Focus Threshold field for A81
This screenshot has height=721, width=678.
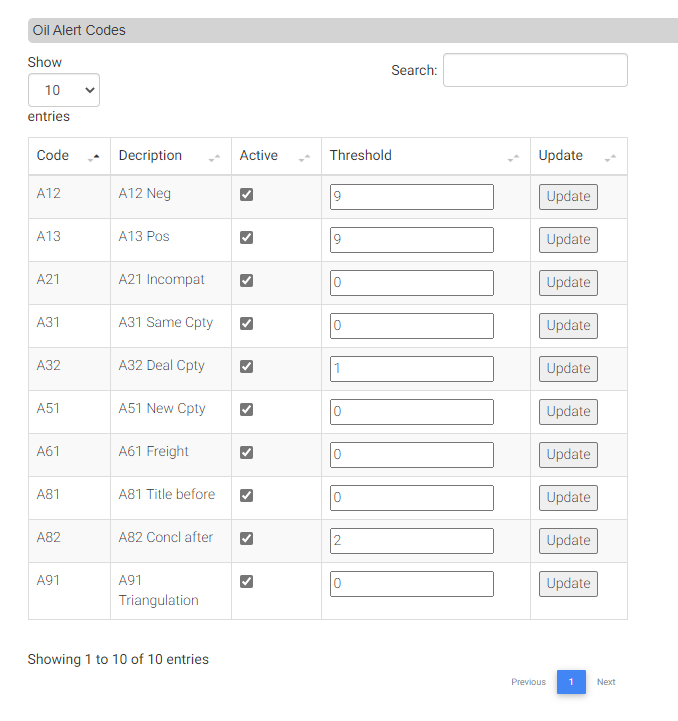pos(412,498)
